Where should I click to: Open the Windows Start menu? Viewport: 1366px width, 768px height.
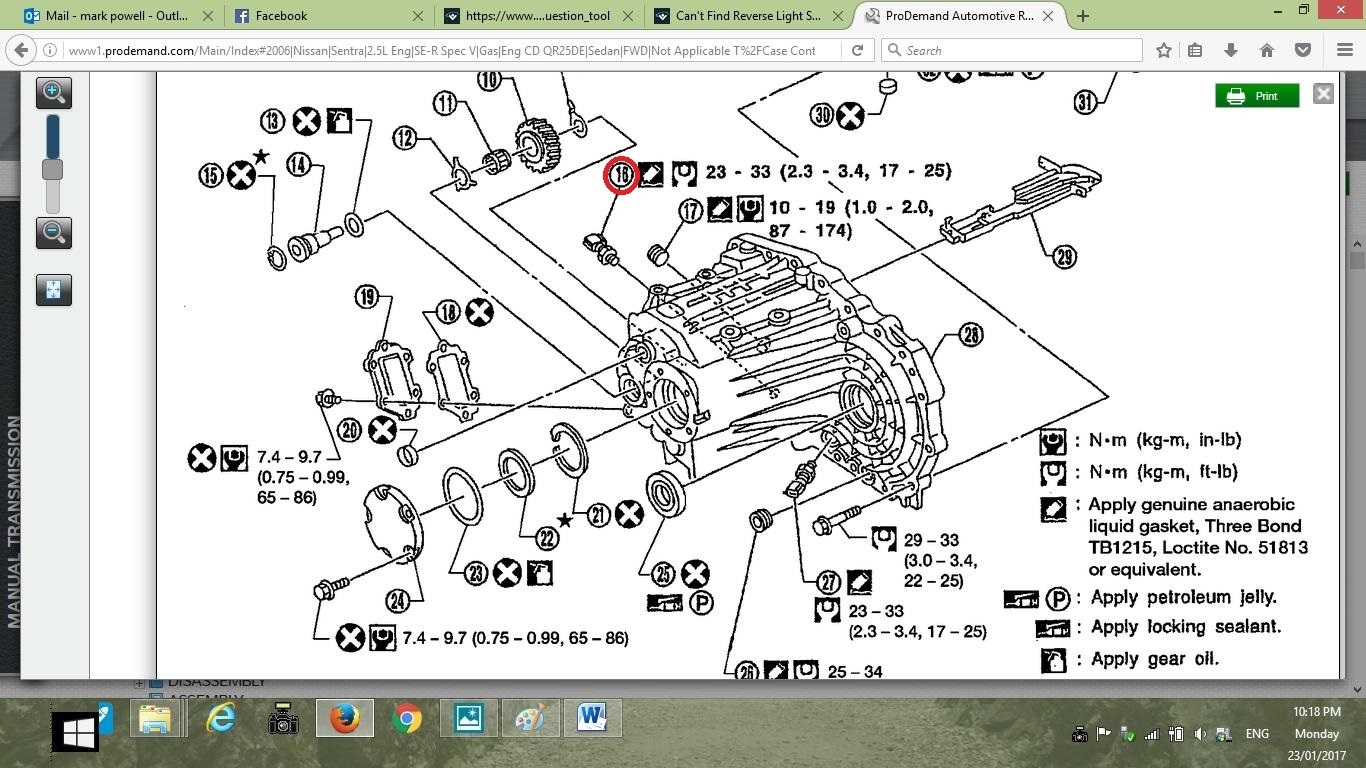[x=77, y=732]
